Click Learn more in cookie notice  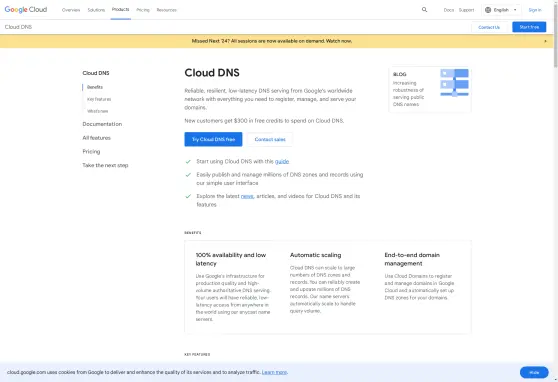pyautogui.click(x=274, y=372)
